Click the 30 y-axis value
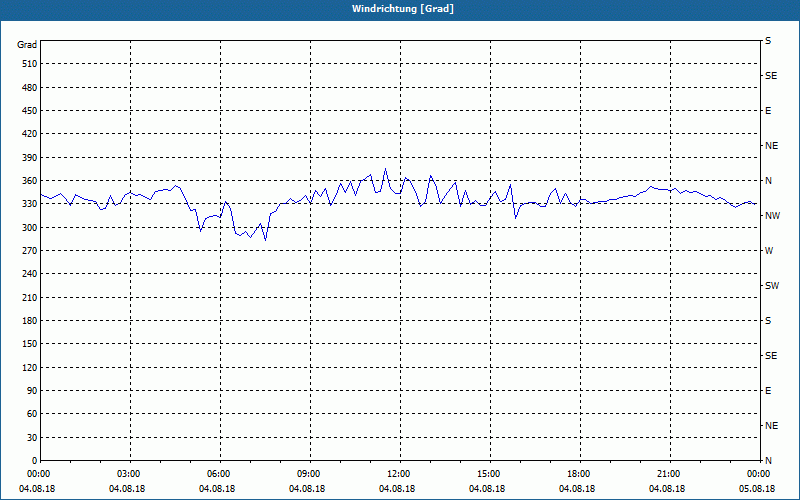800x500 pixels. point(31,438)
